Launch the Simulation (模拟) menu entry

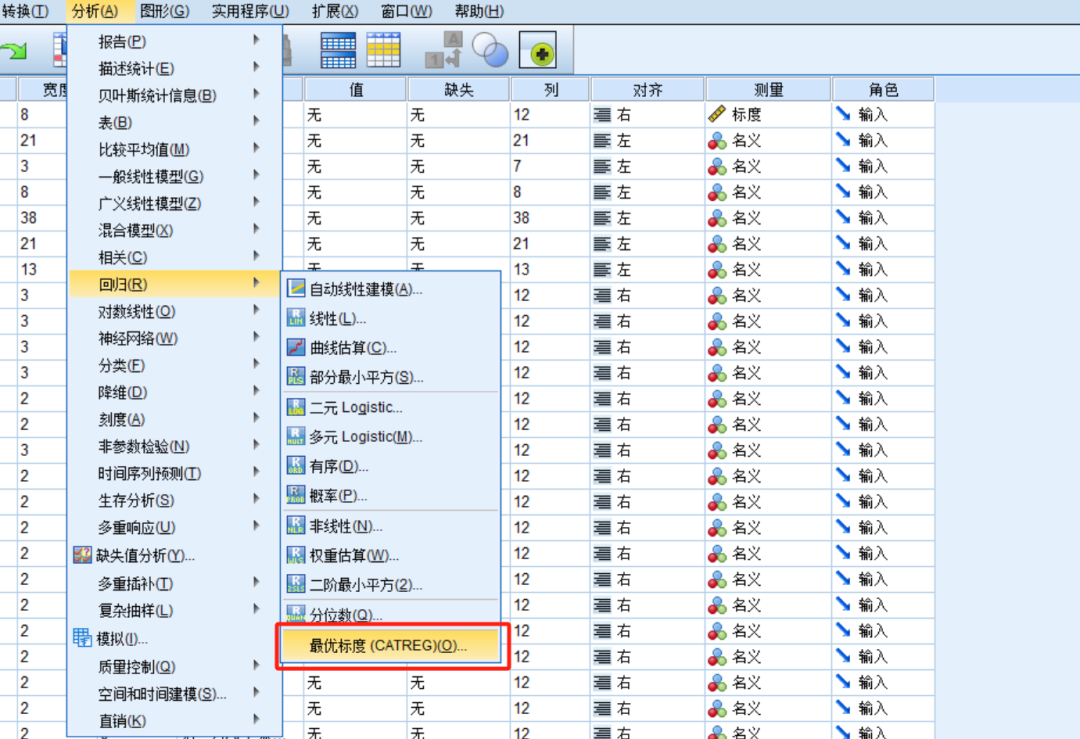click(122, 639)
